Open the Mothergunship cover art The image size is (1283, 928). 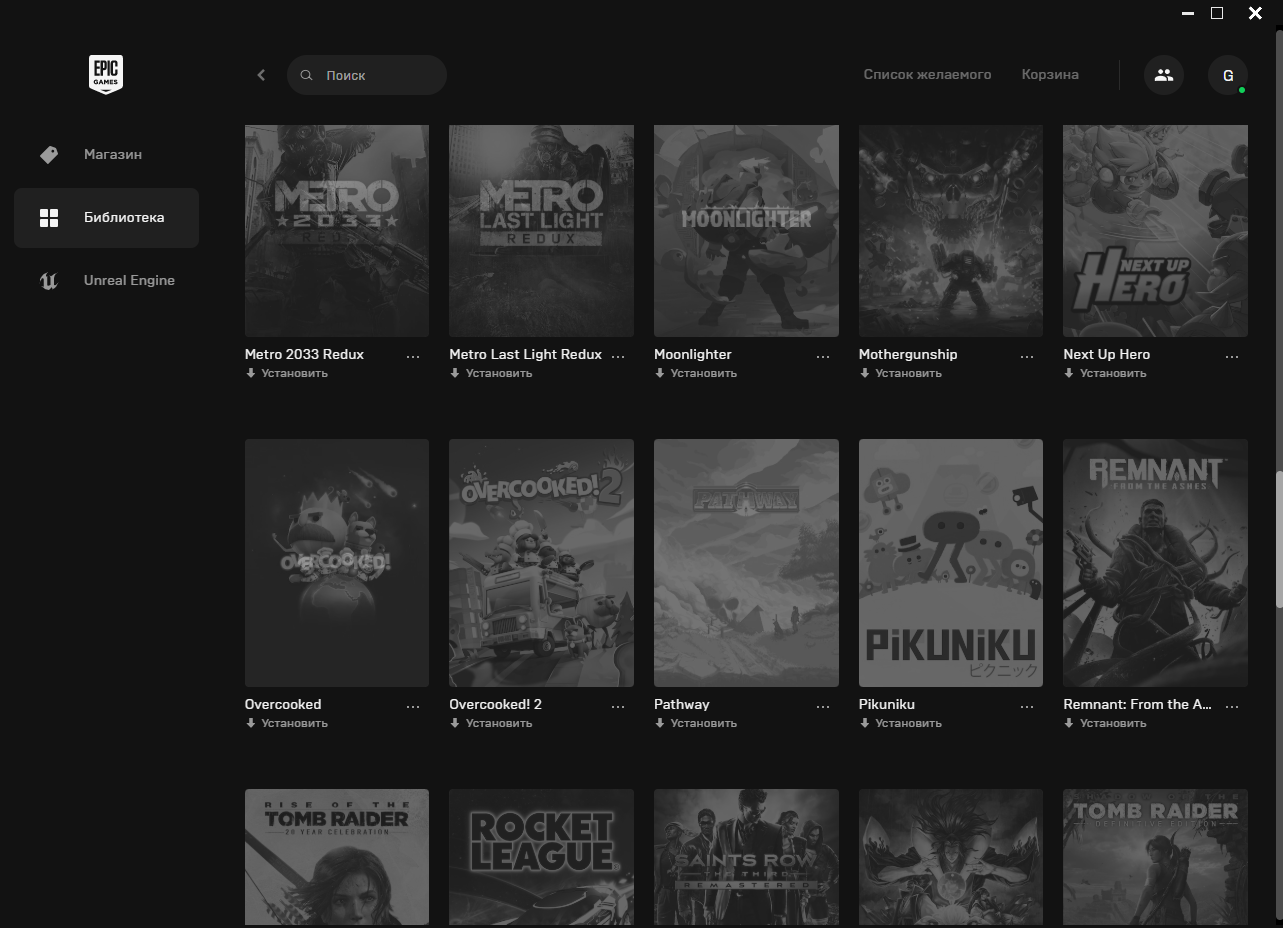pos(951,231)
